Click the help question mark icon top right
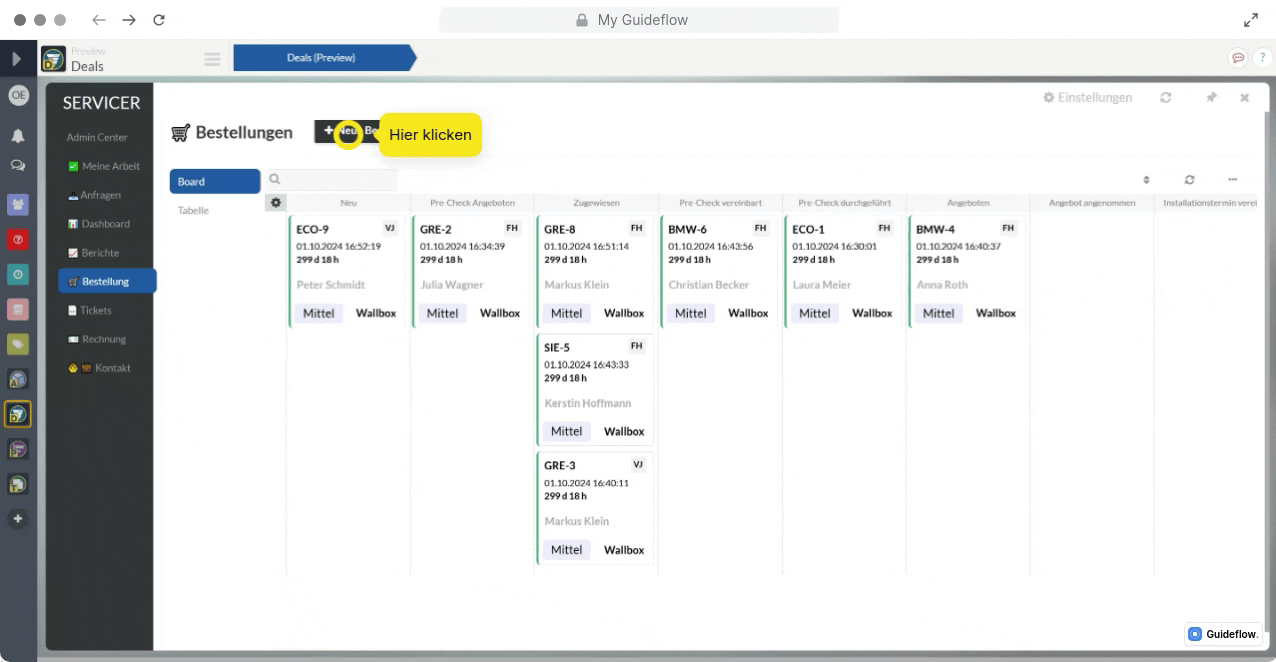This screenshot has width=1276, height=662. coord(1261,58)
